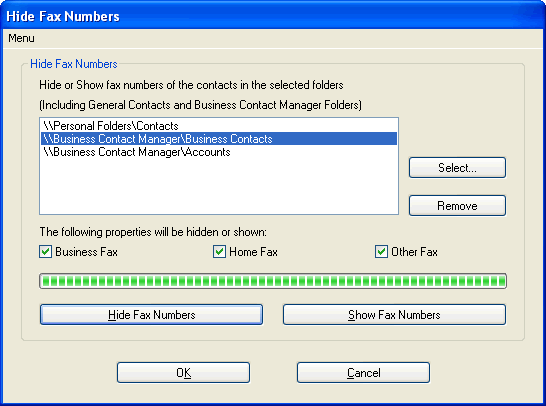Click the Show Fax Numbers button
The height and width of the screenshot is (406, 546).
(394, 314)
